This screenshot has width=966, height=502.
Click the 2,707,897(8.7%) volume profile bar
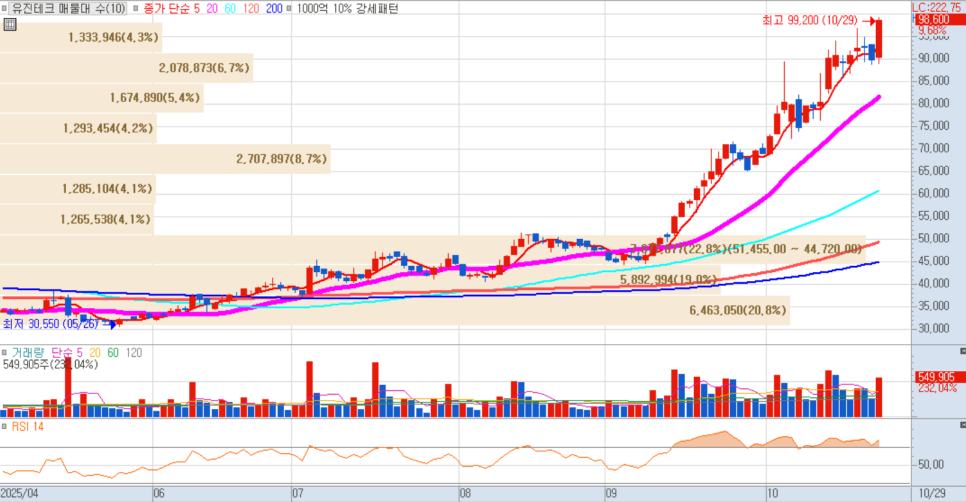[x=165, y=159]
